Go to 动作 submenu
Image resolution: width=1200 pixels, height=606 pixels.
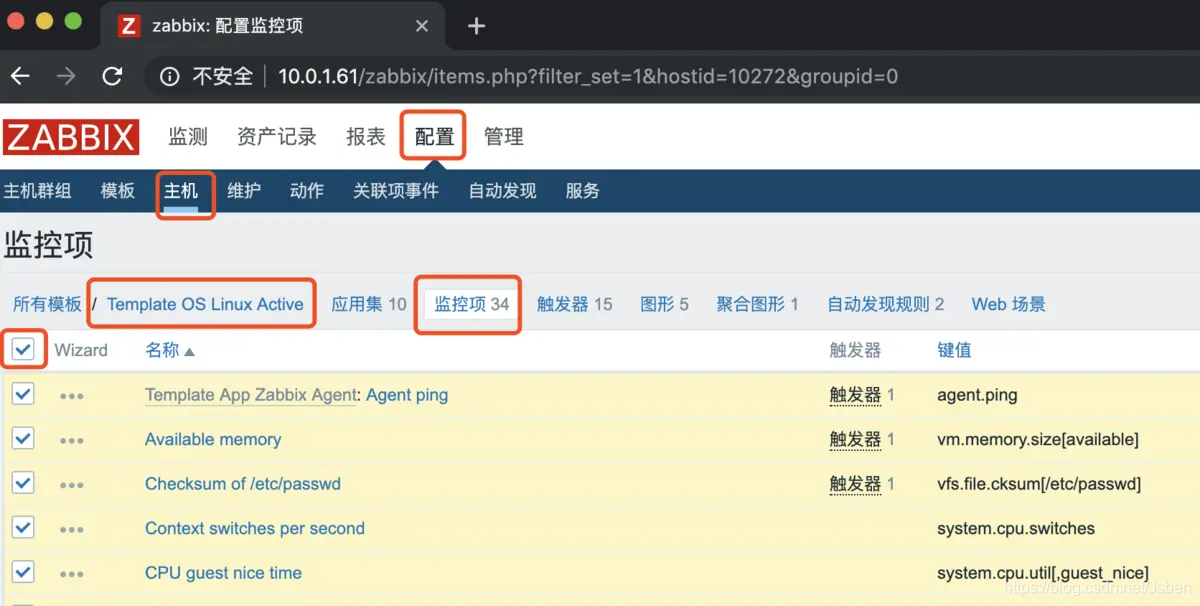pos(307,190)
